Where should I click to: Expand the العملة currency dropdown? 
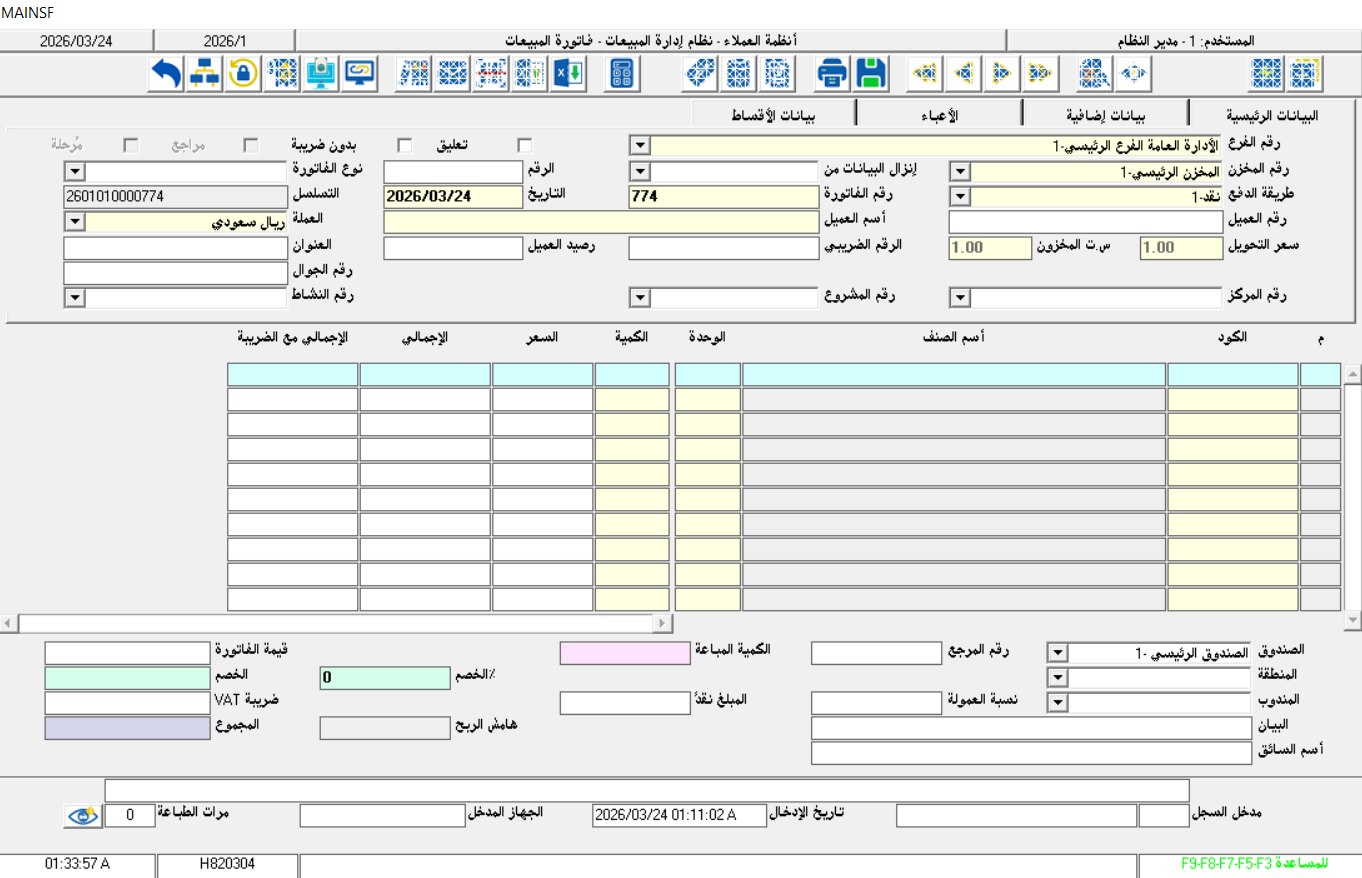(74, 222)
